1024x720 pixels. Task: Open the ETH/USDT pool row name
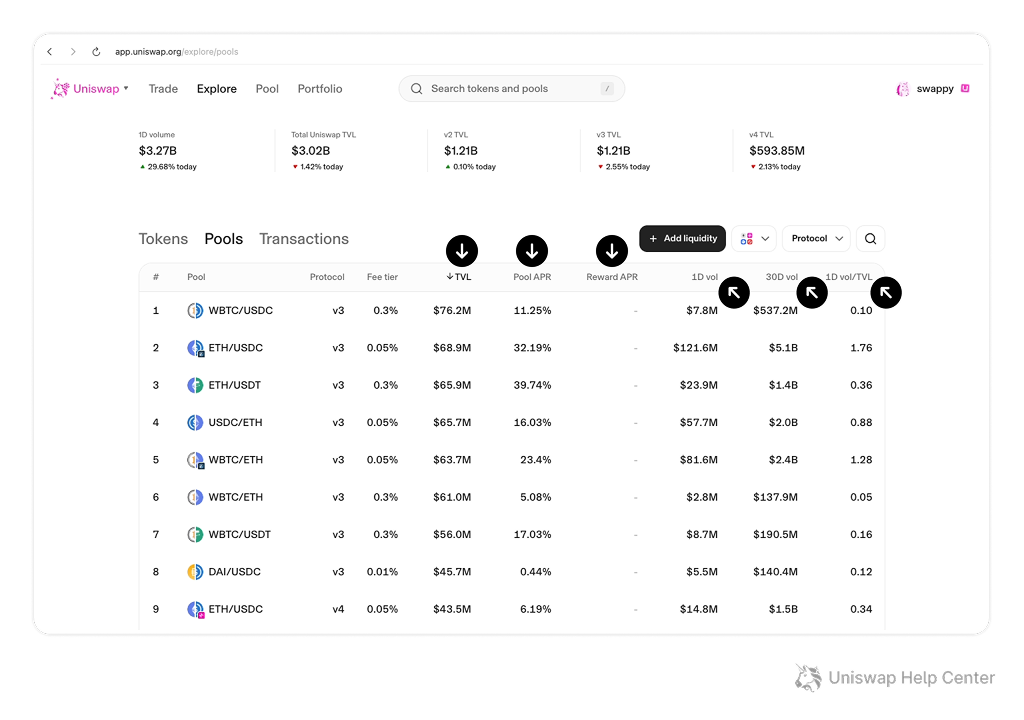234,385
